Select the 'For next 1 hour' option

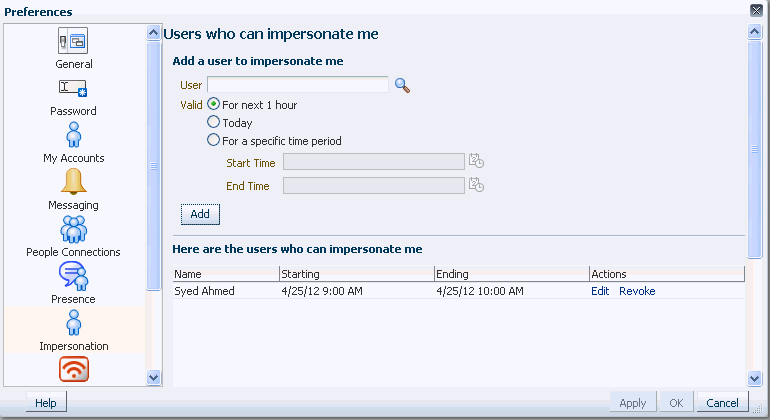(x=213, y=104)
